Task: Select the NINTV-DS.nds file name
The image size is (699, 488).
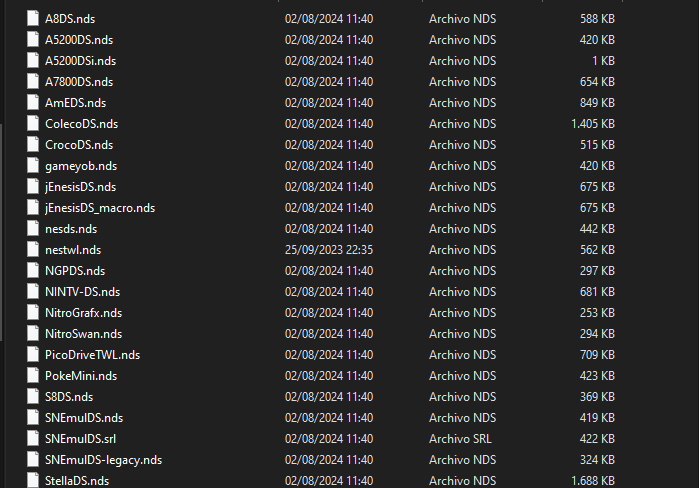Action: (x=82, y=292)
